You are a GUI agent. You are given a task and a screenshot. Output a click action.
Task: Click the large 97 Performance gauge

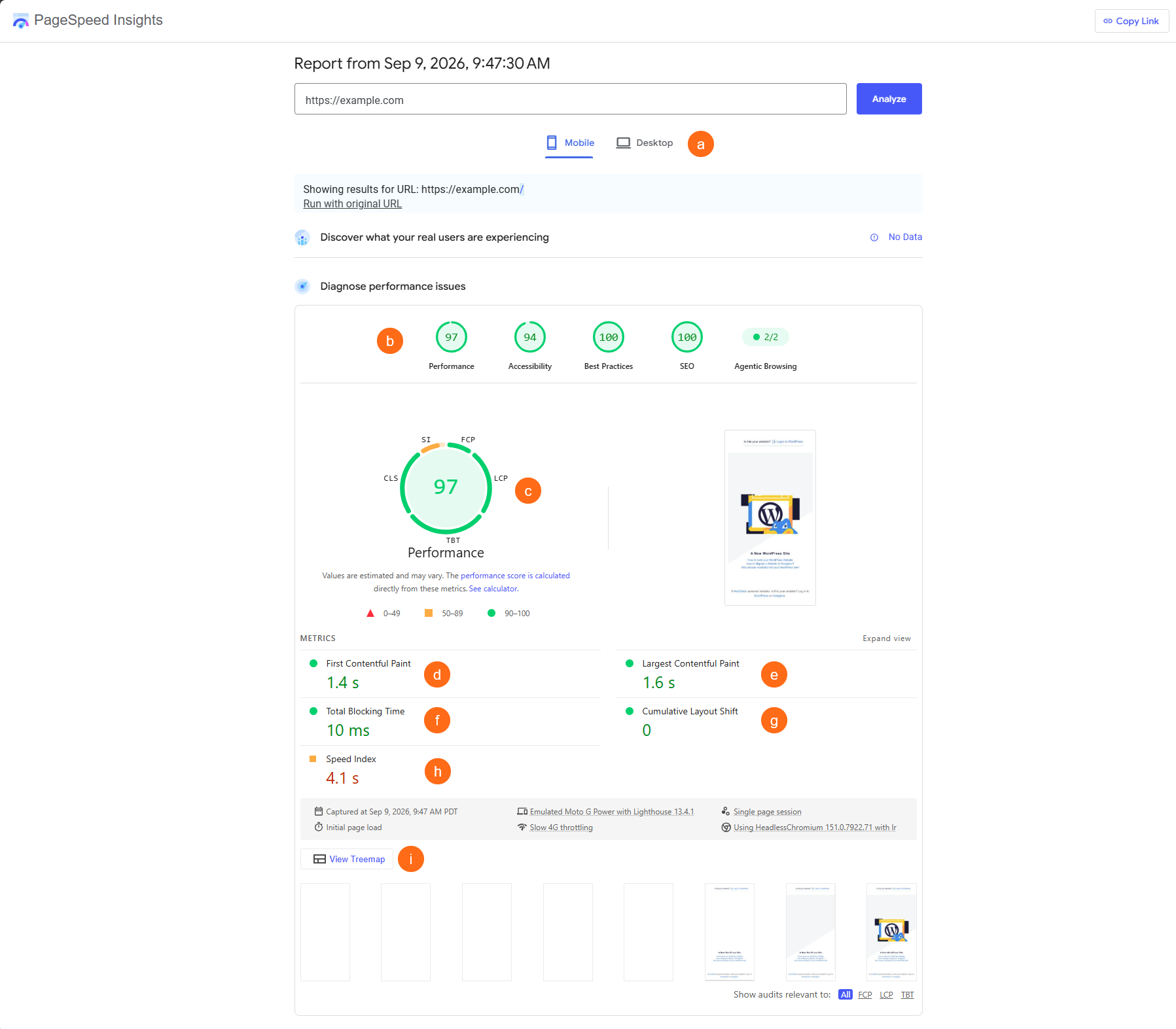pyautogui.click(x=446, y=488)
